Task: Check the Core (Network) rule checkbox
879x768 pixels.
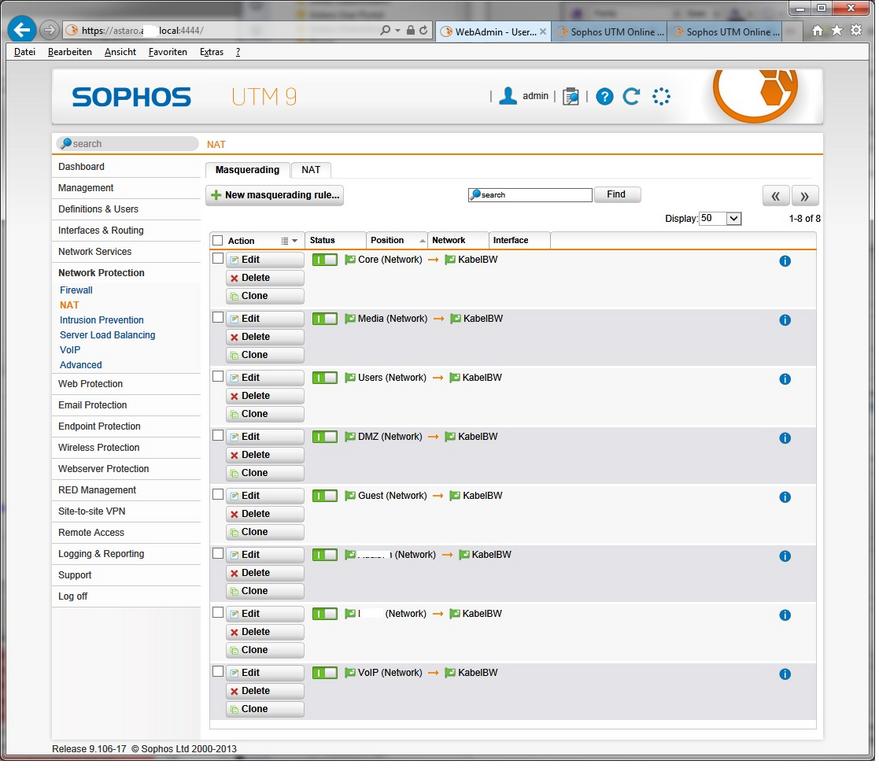Action: tap(218, 258)
